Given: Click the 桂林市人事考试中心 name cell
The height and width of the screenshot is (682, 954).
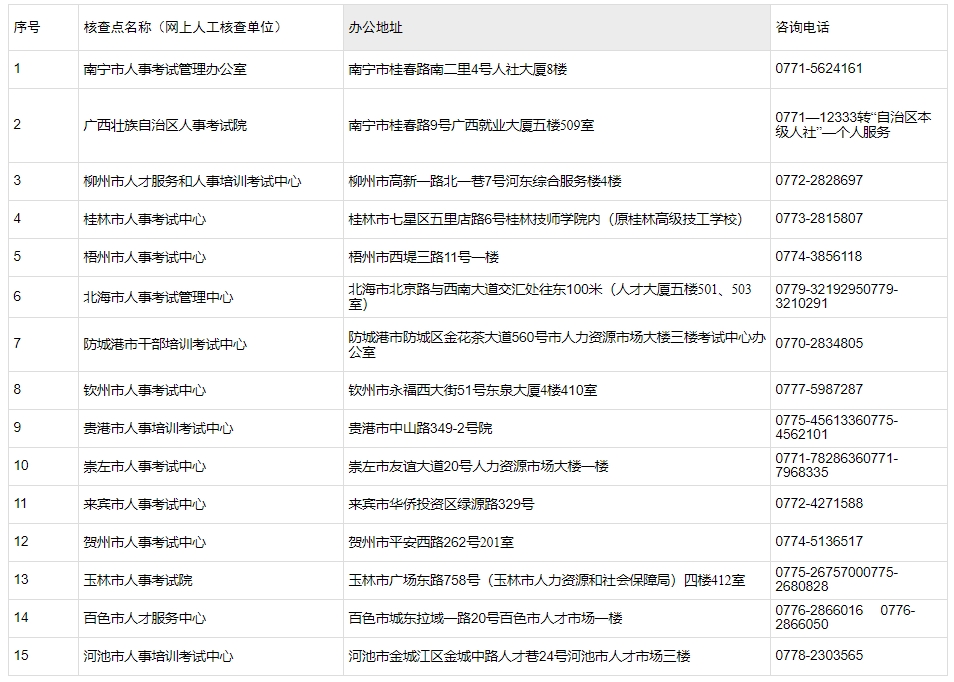Looking at the screenshot, I should click(145, 219).
